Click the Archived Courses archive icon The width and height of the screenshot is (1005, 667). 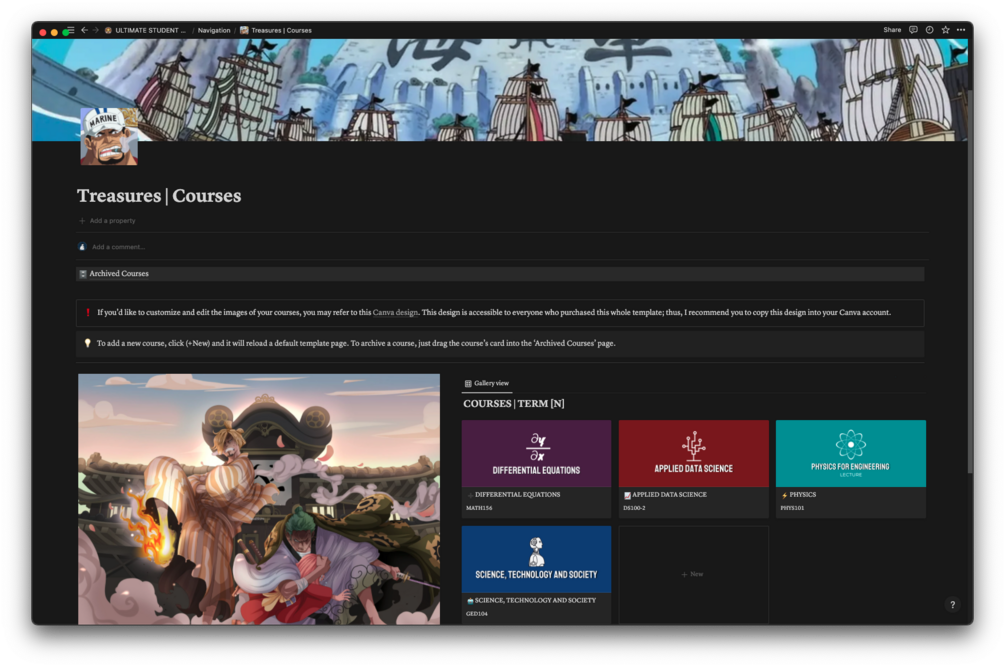pos(83,274)
